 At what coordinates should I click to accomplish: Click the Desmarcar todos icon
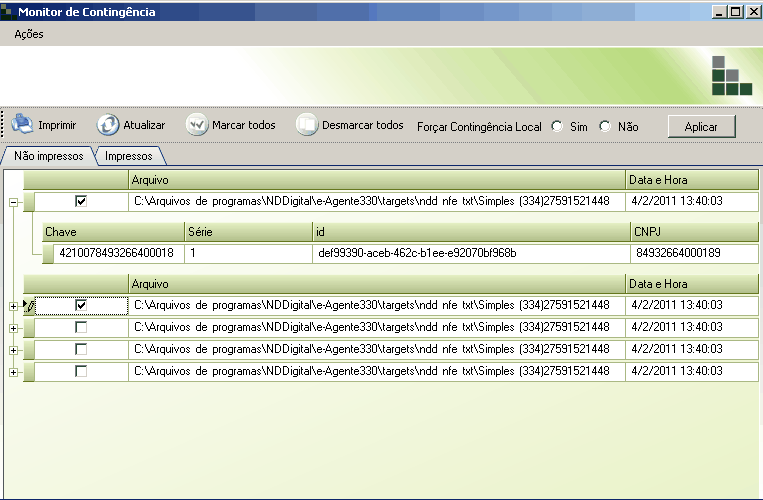[x=306, y=125]
